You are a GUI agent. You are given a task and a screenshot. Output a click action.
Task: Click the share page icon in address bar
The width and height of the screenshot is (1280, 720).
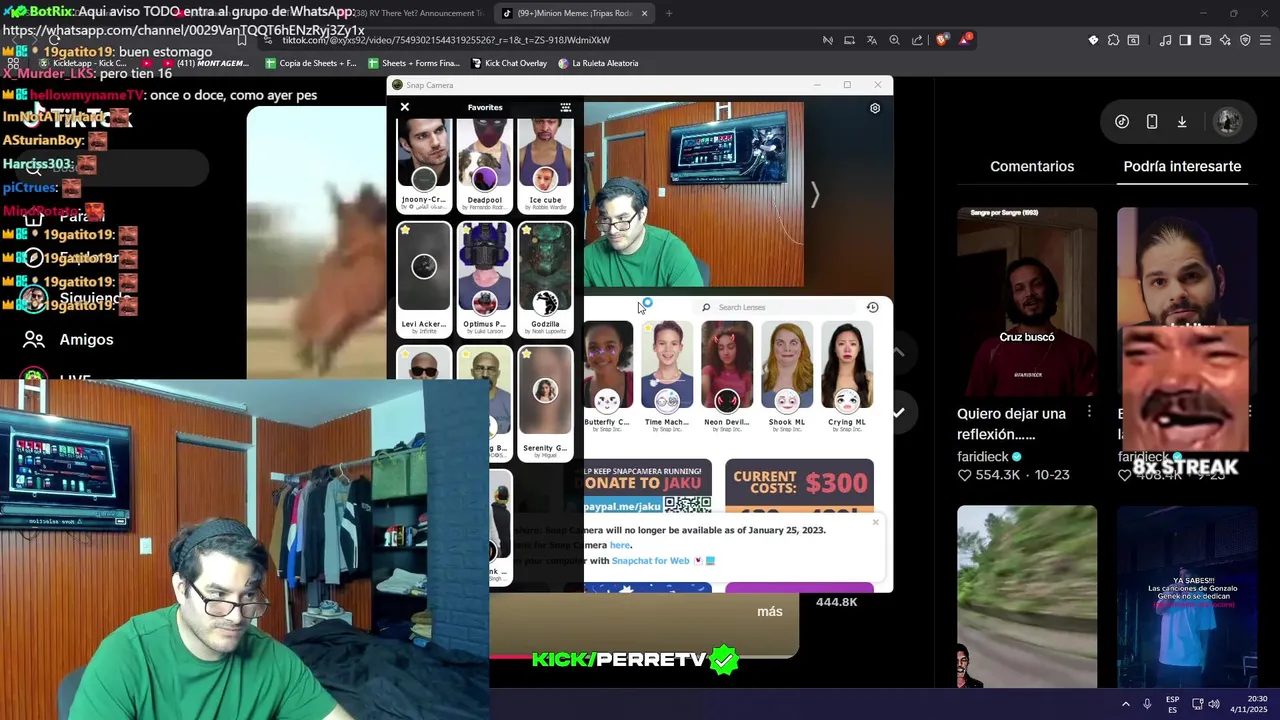click(918, 40)
